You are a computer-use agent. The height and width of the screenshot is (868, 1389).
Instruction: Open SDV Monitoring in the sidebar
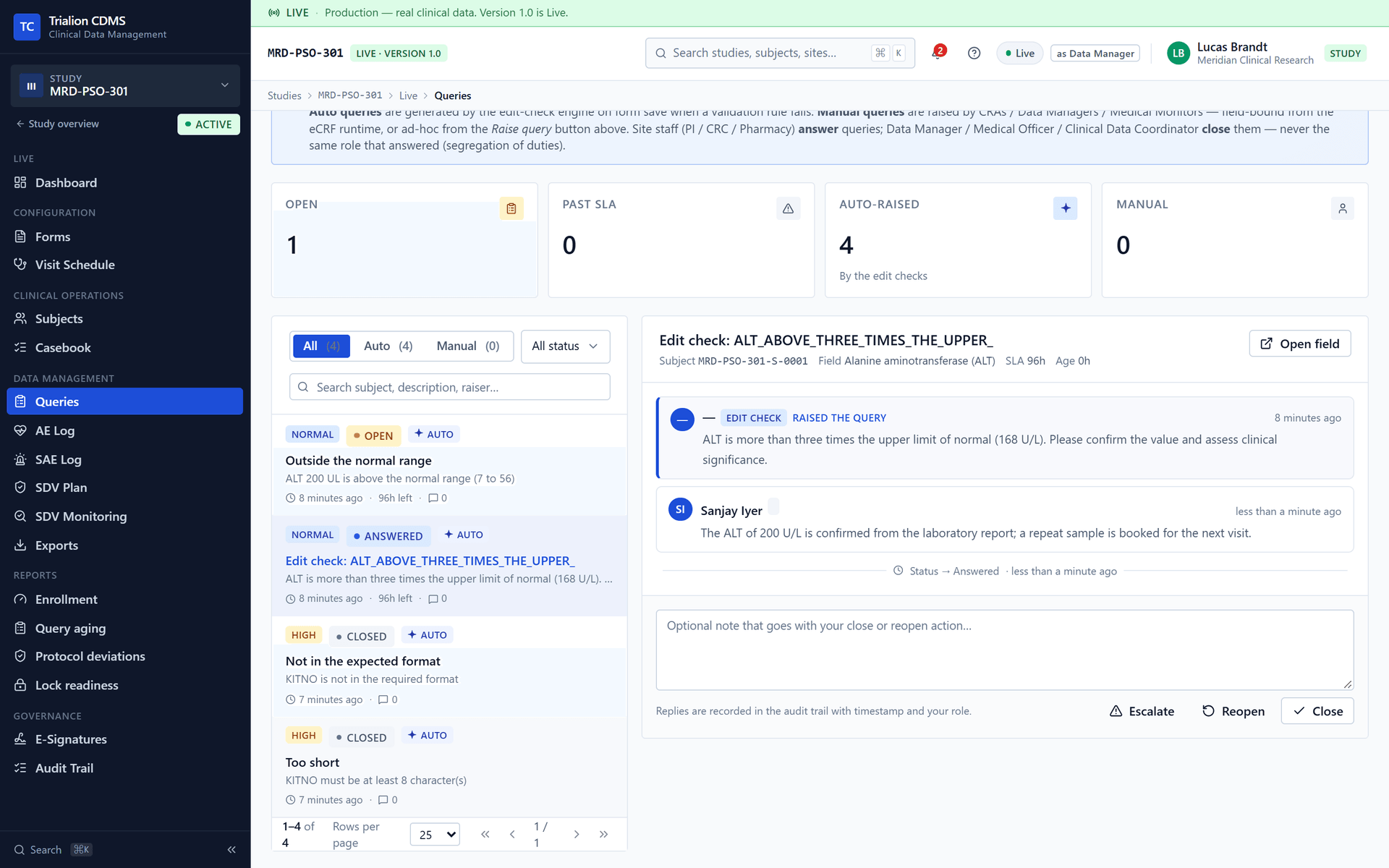124,516
